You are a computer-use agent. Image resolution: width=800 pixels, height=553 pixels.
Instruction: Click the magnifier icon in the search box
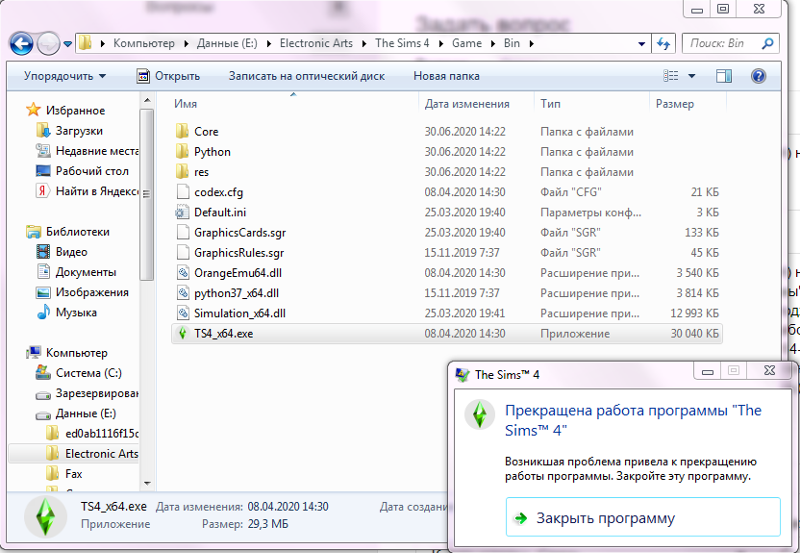(767, 44)
